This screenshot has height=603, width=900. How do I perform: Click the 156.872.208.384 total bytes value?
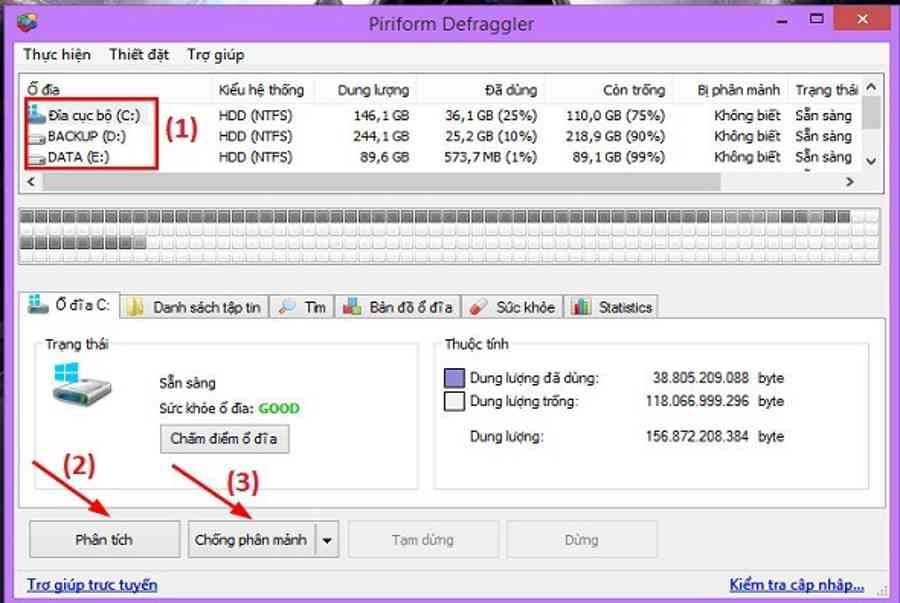697,437
